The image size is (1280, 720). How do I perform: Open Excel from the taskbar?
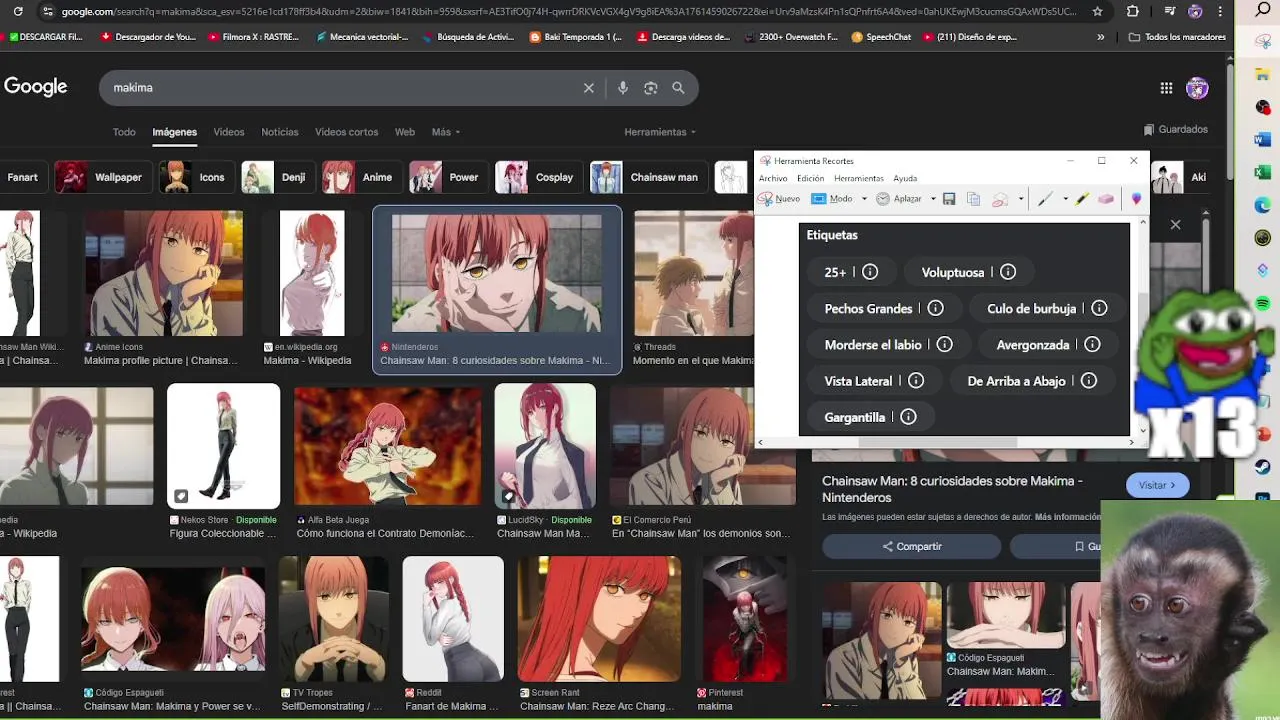[1263, 173]
